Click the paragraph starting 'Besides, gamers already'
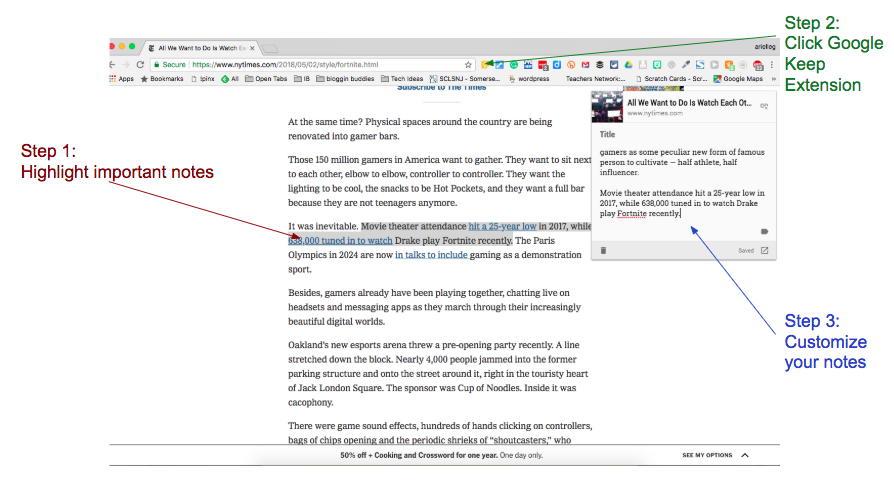This screenshot has height=481, width=894. point(434,307)
